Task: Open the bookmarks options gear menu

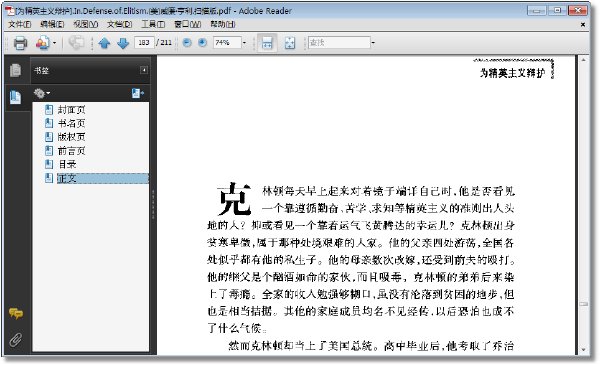Action: 42,93
